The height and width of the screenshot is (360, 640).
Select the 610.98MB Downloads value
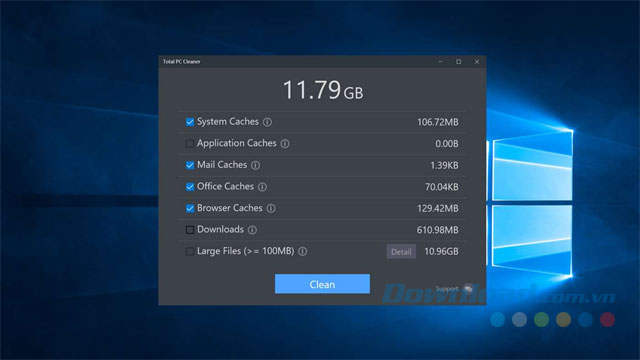click(438, 230)
